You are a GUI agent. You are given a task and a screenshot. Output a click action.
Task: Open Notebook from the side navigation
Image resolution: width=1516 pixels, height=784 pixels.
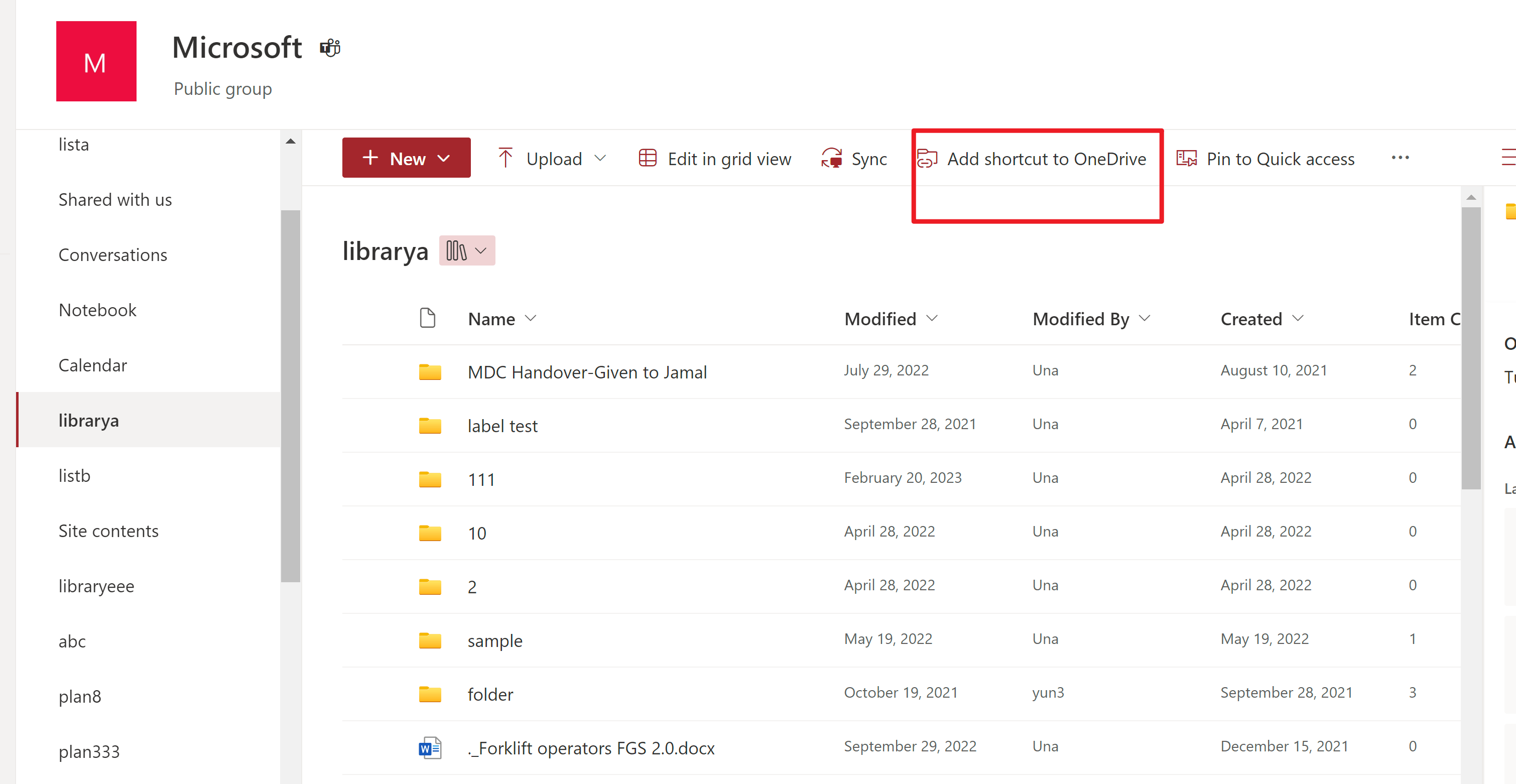98,310
